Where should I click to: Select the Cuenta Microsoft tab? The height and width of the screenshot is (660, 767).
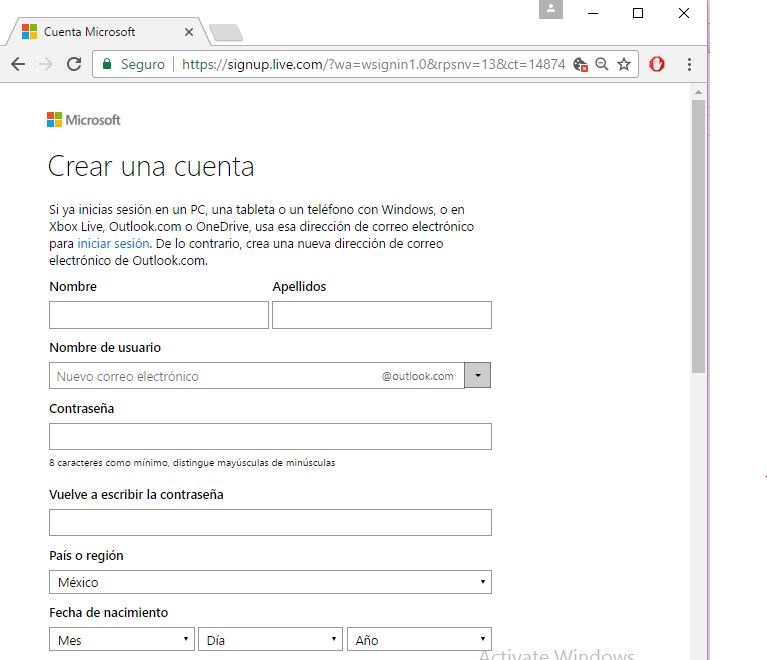(x=95, y=32)
